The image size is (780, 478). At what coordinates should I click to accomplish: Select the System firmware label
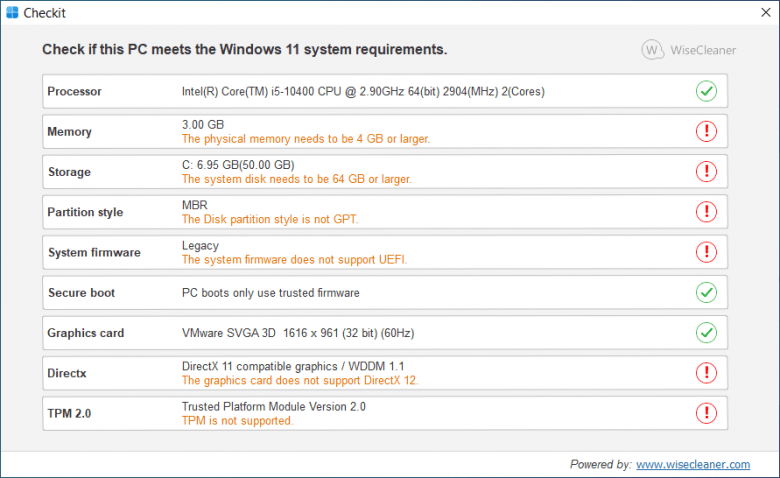tap(94, 253)
